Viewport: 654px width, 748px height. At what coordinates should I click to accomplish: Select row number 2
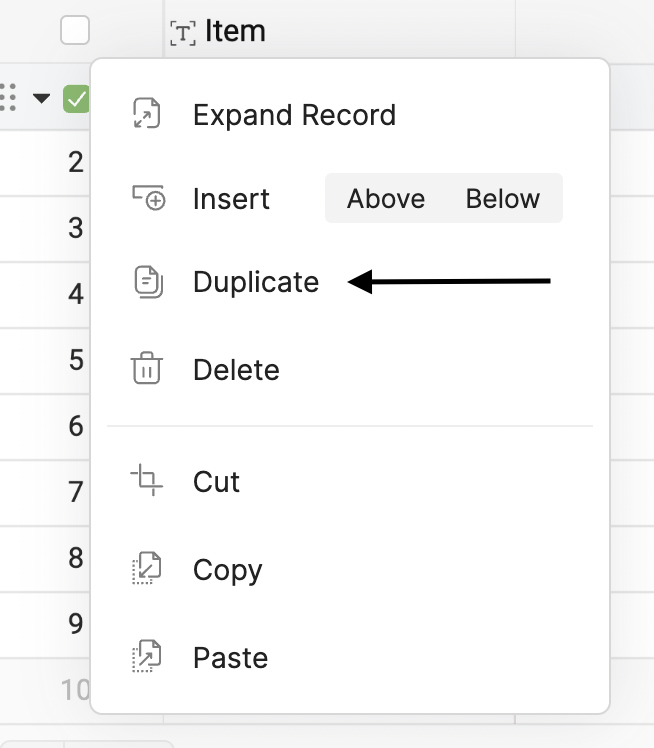[76, 163]
